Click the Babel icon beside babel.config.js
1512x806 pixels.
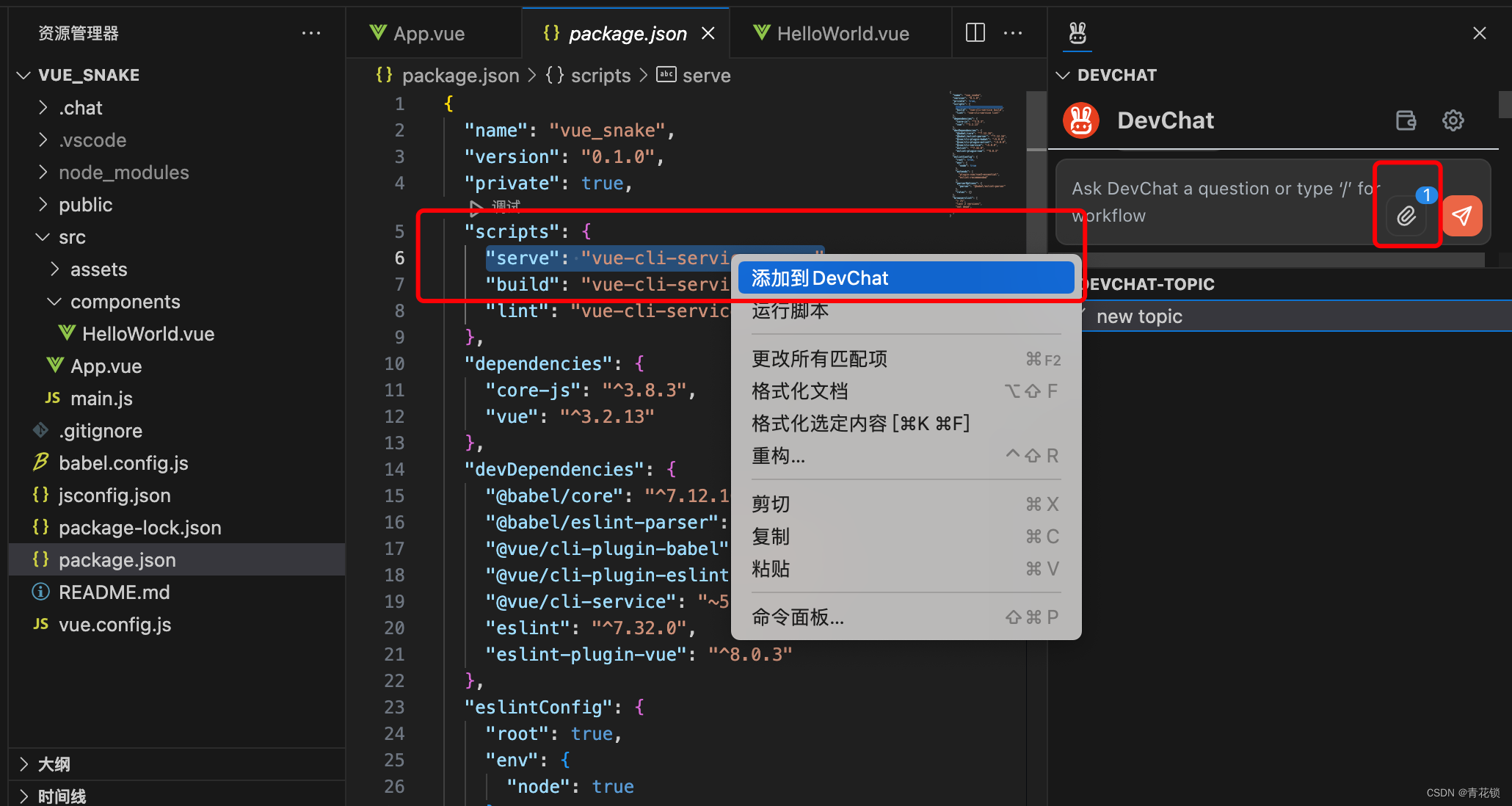[x=40, y=462]
